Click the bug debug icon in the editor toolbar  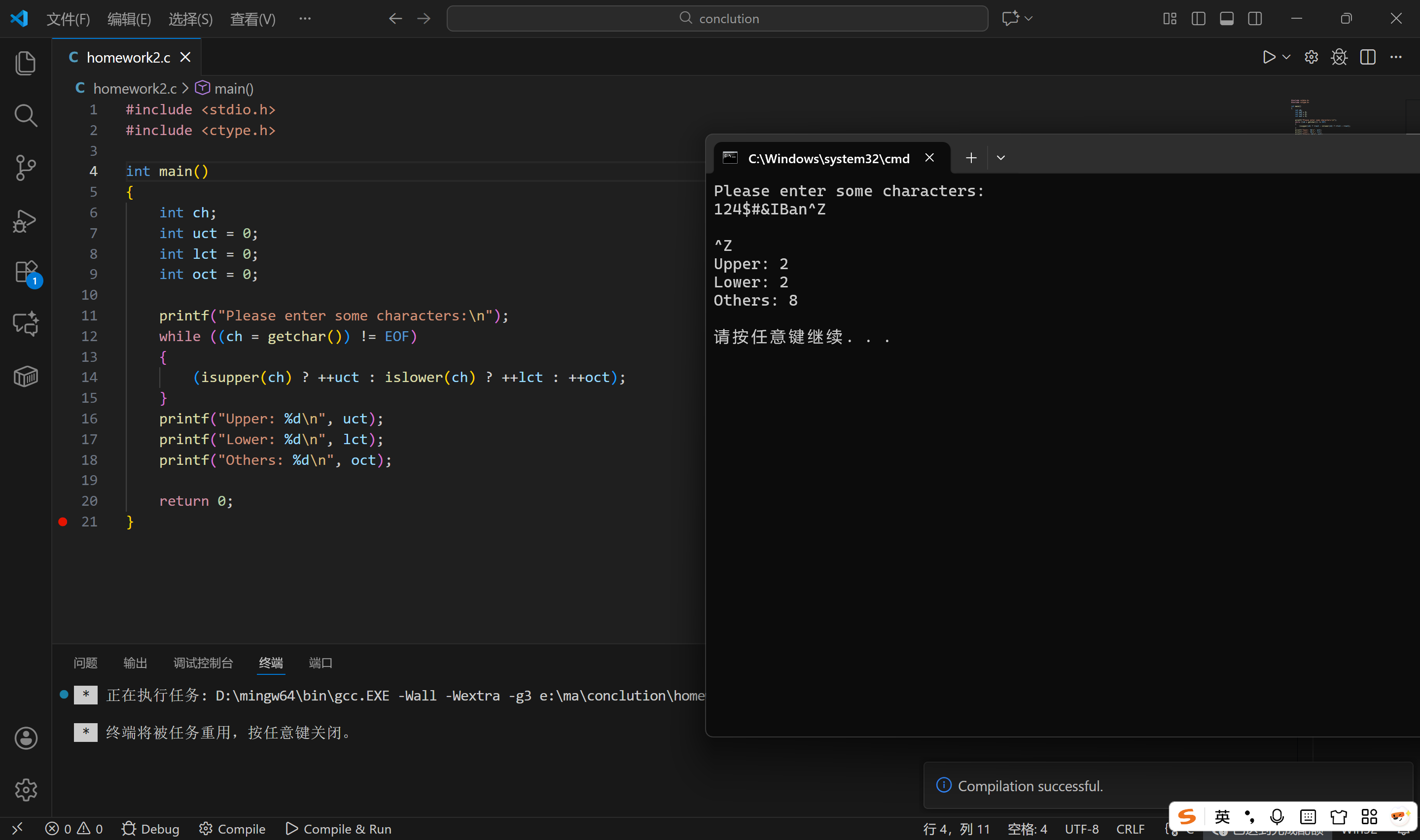[x=1339, y=57]
